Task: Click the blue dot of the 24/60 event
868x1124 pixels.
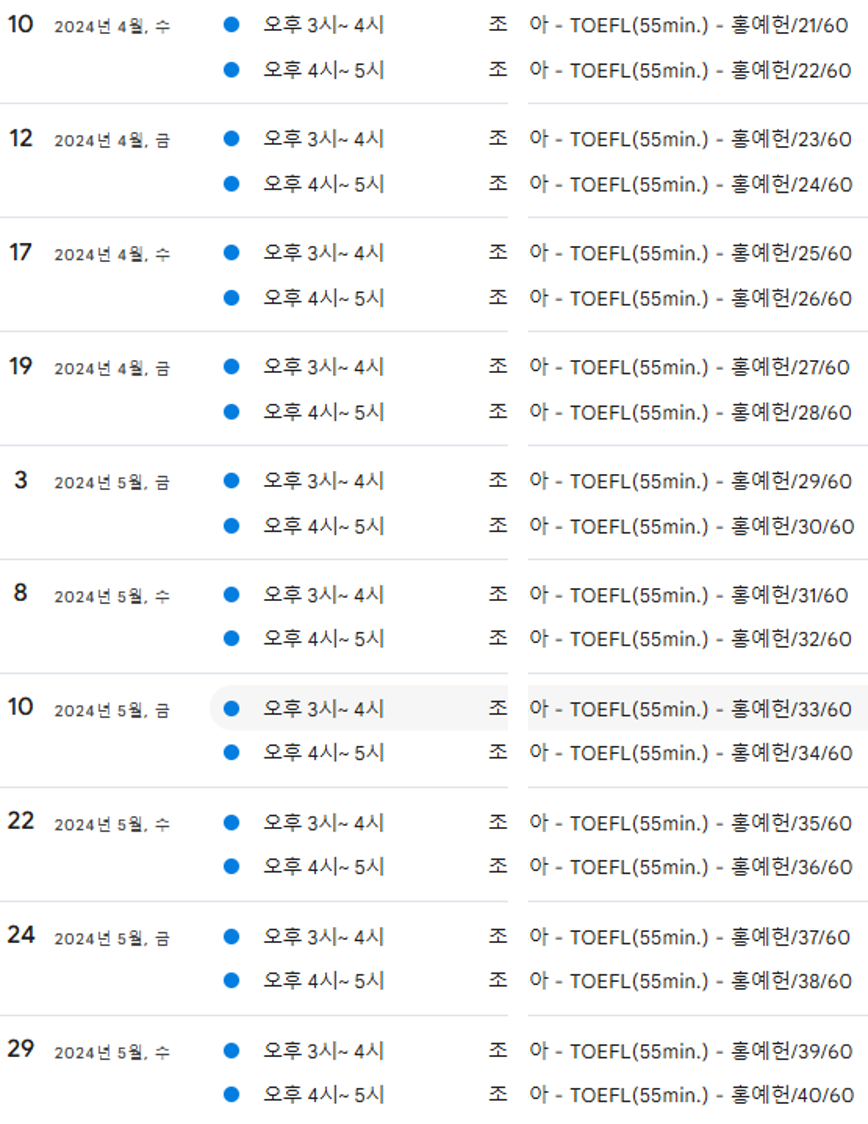Action: click(232, 184)
